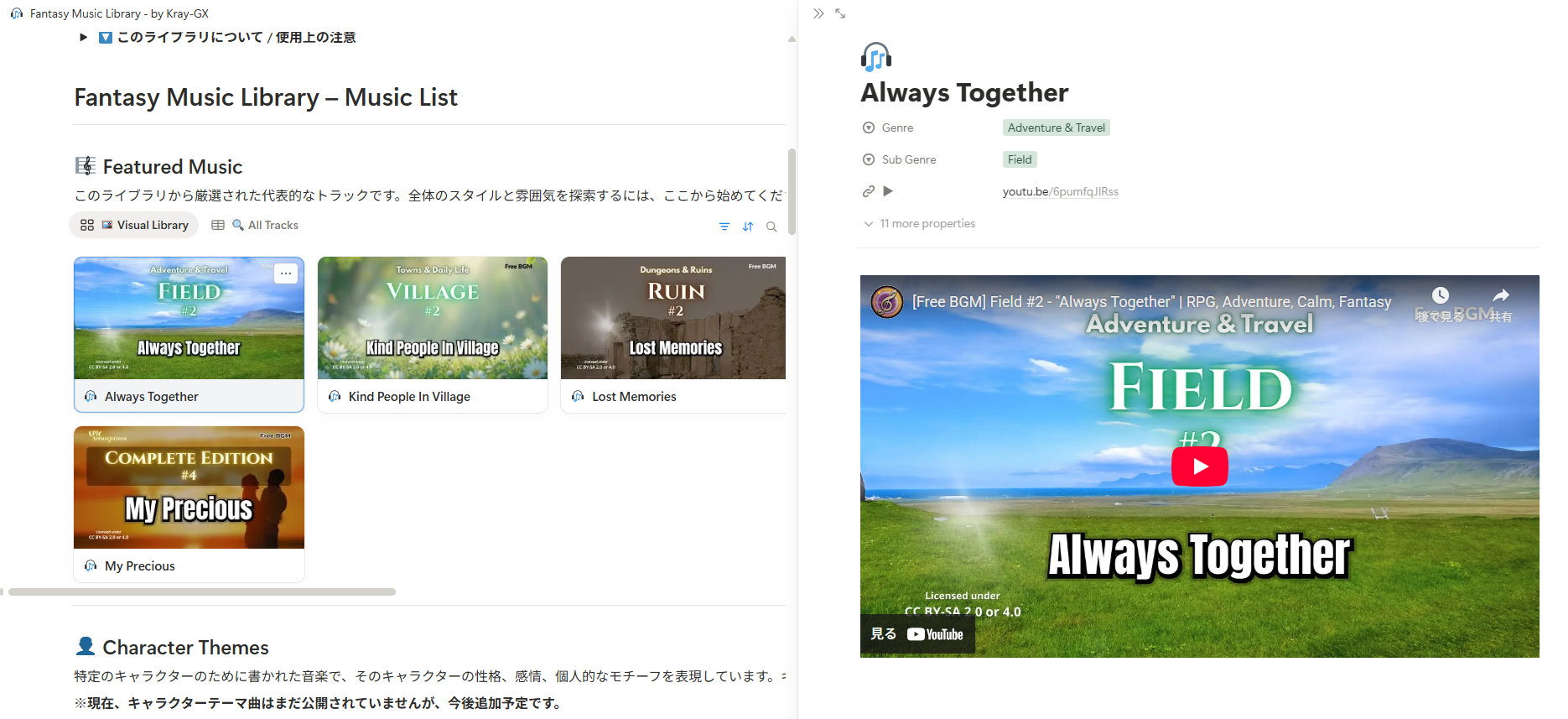Click the link icon beside the URL property
The width and height of the screenshot is (1568, 719).
click(869, 191)
